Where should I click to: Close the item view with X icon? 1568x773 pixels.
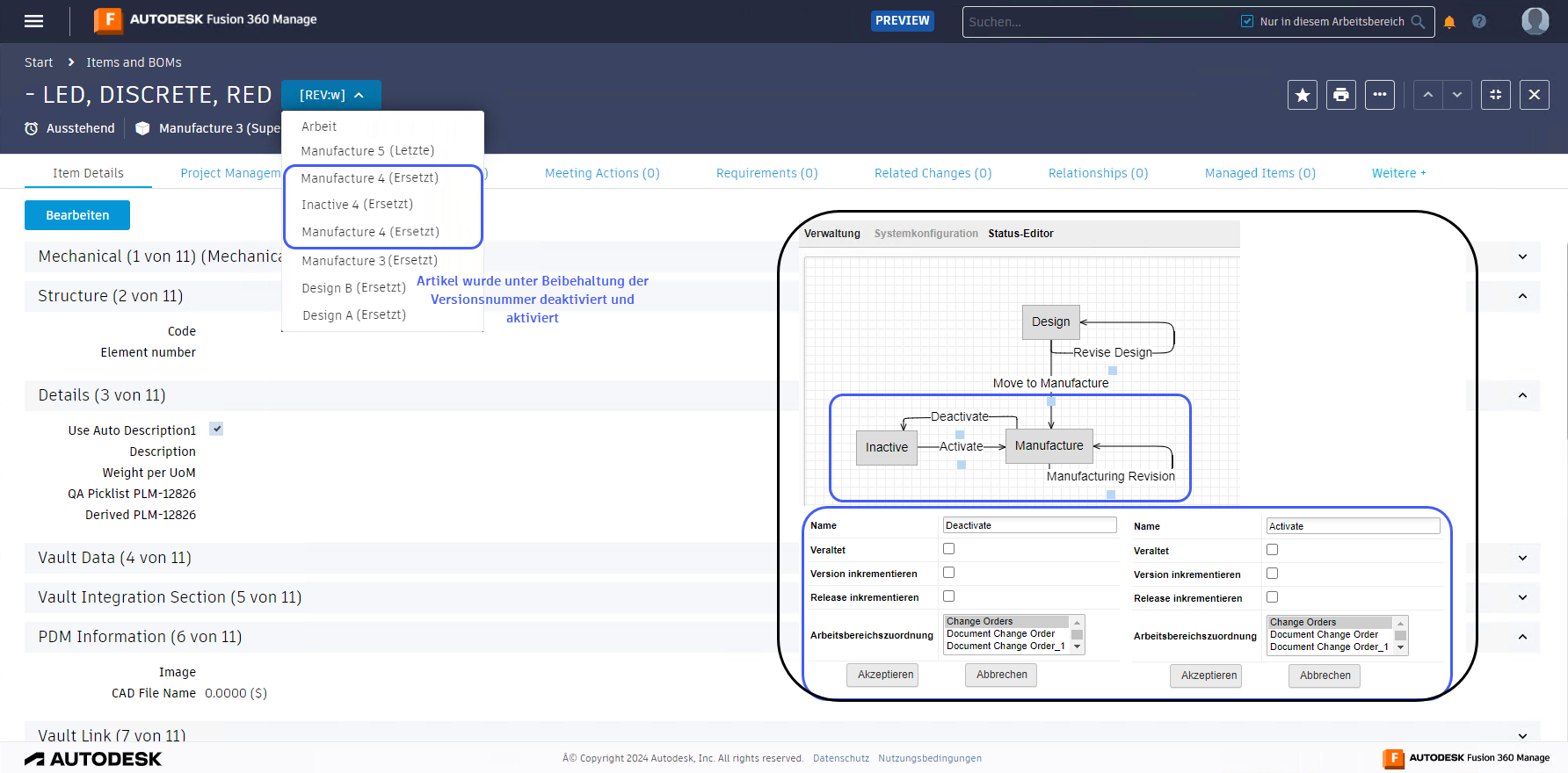1535,95
